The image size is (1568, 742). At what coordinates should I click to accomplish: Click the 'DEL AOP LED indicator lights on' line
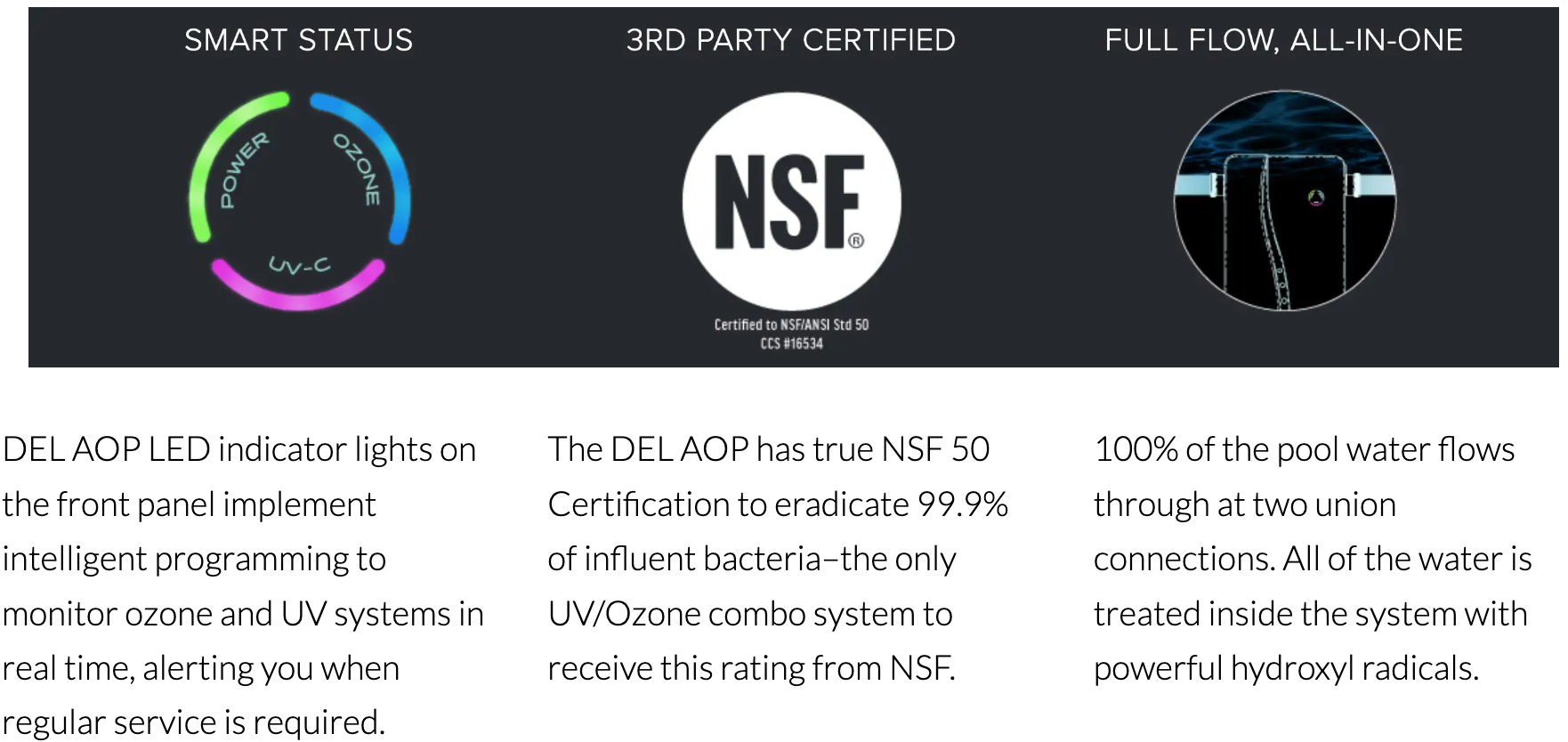[x=239, y=449]
